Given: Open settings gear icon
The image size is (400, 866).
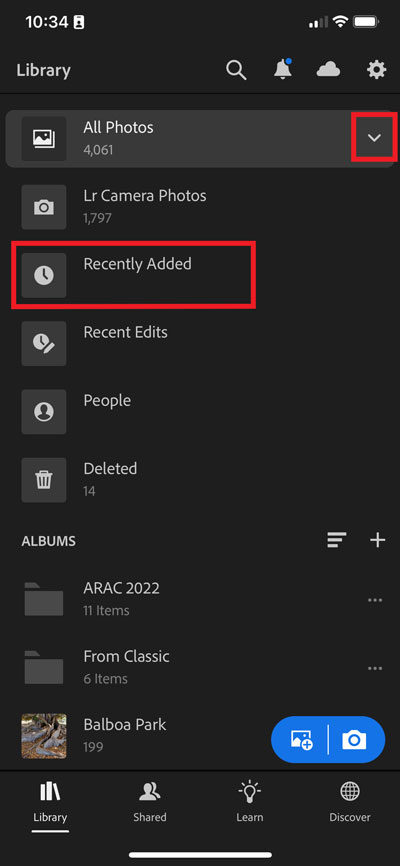Looking at the screenshot, I should (x=377, y=70).
